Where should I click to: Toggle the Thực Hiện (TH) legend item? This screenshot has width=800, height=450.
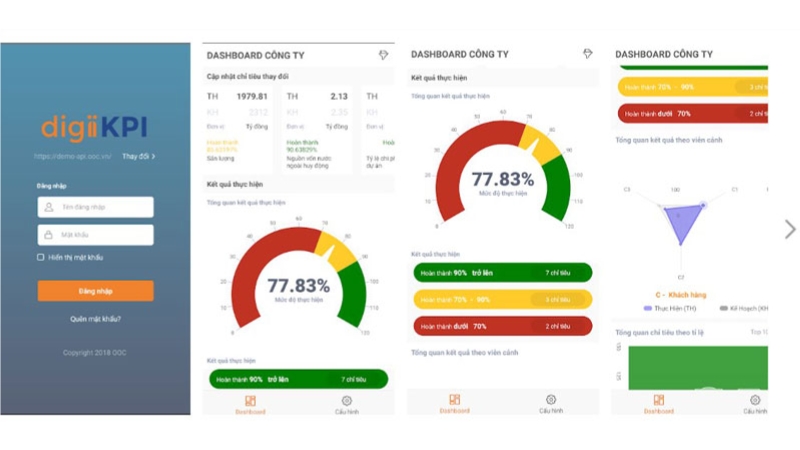675,309
